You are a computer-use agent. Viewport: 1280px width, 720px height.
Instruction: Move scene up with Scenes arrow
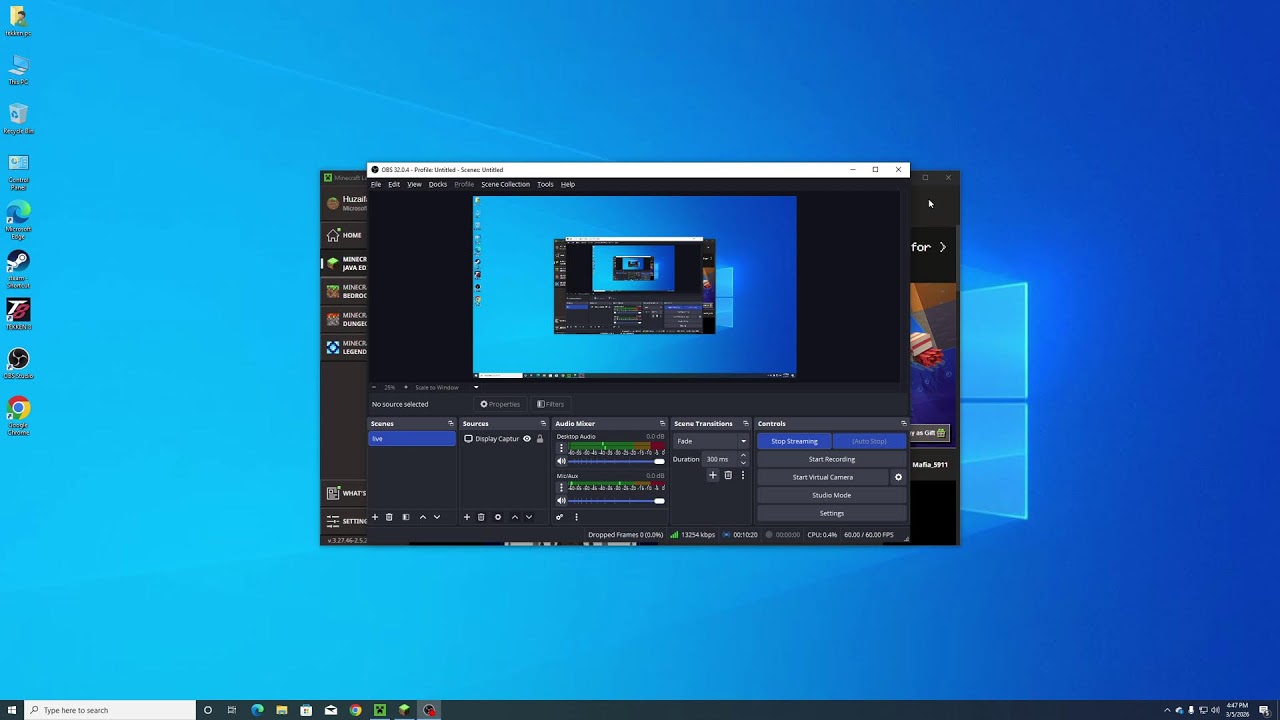pos(422,517)
